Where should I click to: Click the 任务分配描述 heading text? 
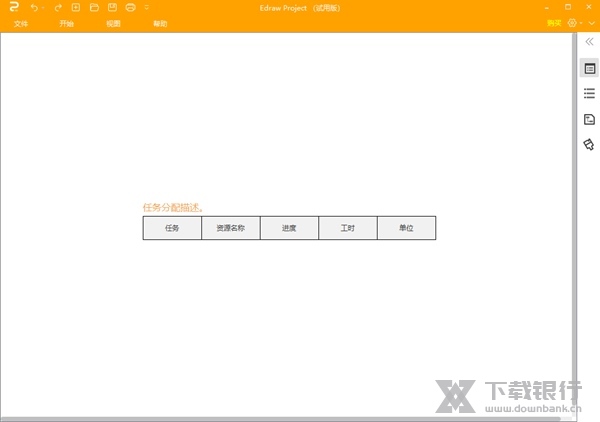coord(173,208)
